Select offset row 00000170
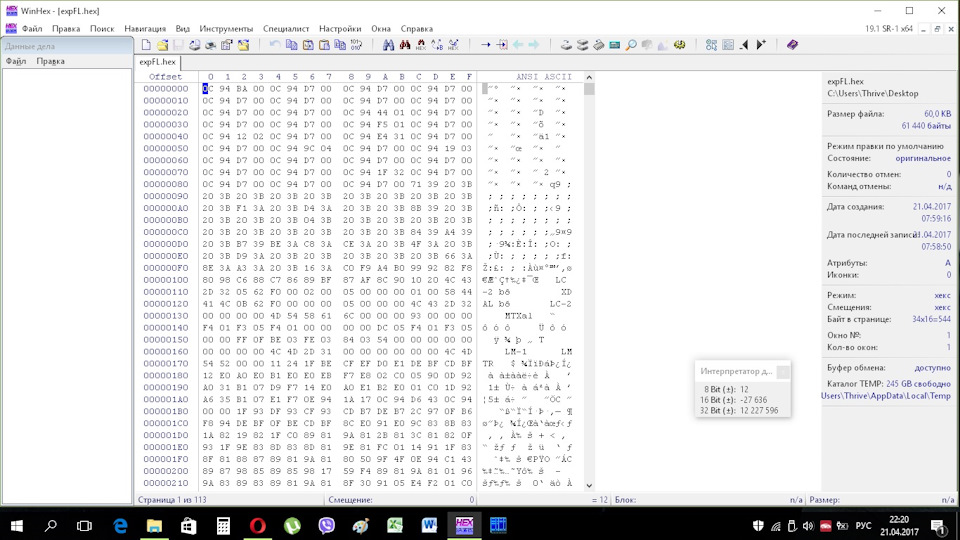The width and height of the screenshot is (960, 540). coord(166,364)
